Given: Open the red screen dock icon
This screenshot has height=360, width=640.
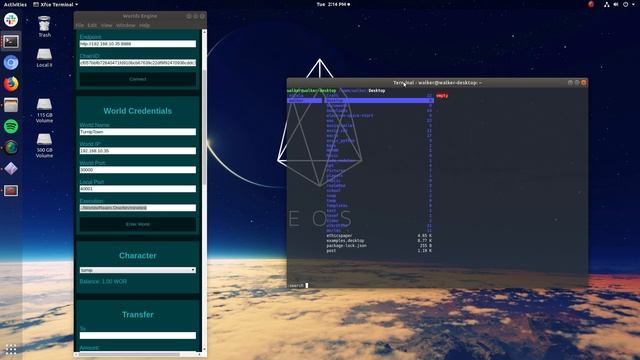Looking at the screenshot, I should coord(11,190).
